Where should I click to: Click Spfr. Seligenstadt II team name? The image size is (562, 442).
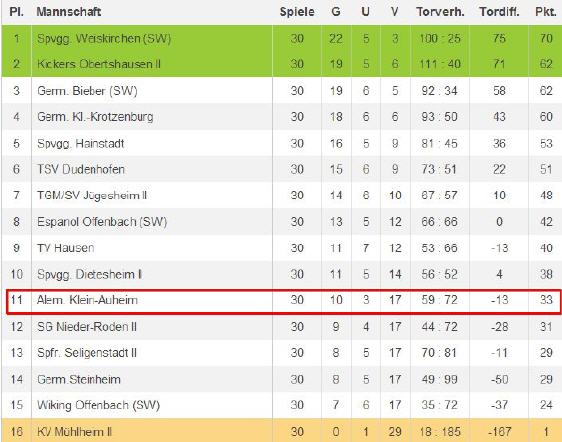(87, 353)
